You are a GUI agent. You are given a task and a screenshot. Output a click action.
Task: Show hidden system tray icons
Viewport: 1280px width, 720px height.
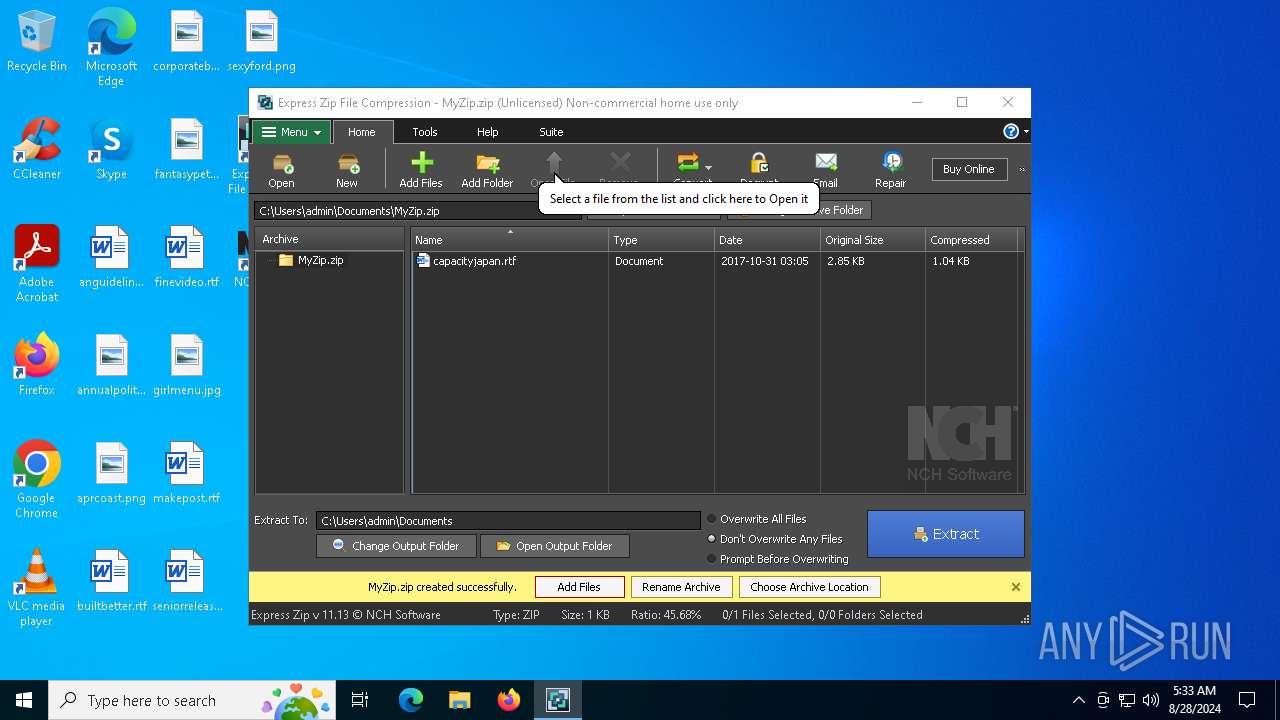point(1078,700)
